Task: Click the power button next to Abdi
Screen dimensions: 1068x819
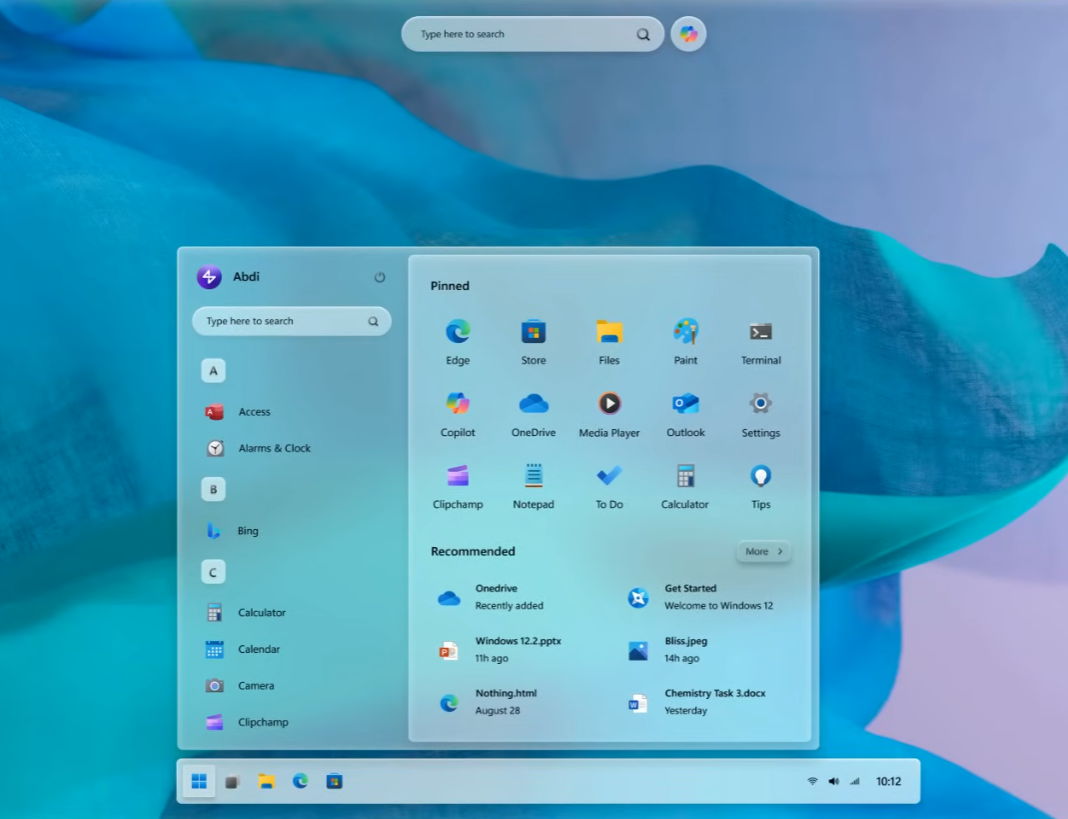Action: pos(380,278)
